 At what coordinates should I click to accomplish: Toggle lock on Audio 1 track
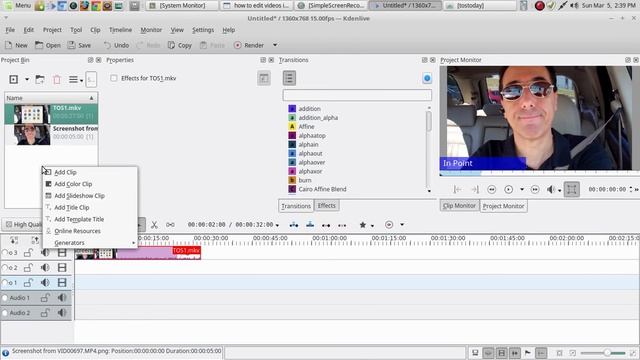pos(45,298)
